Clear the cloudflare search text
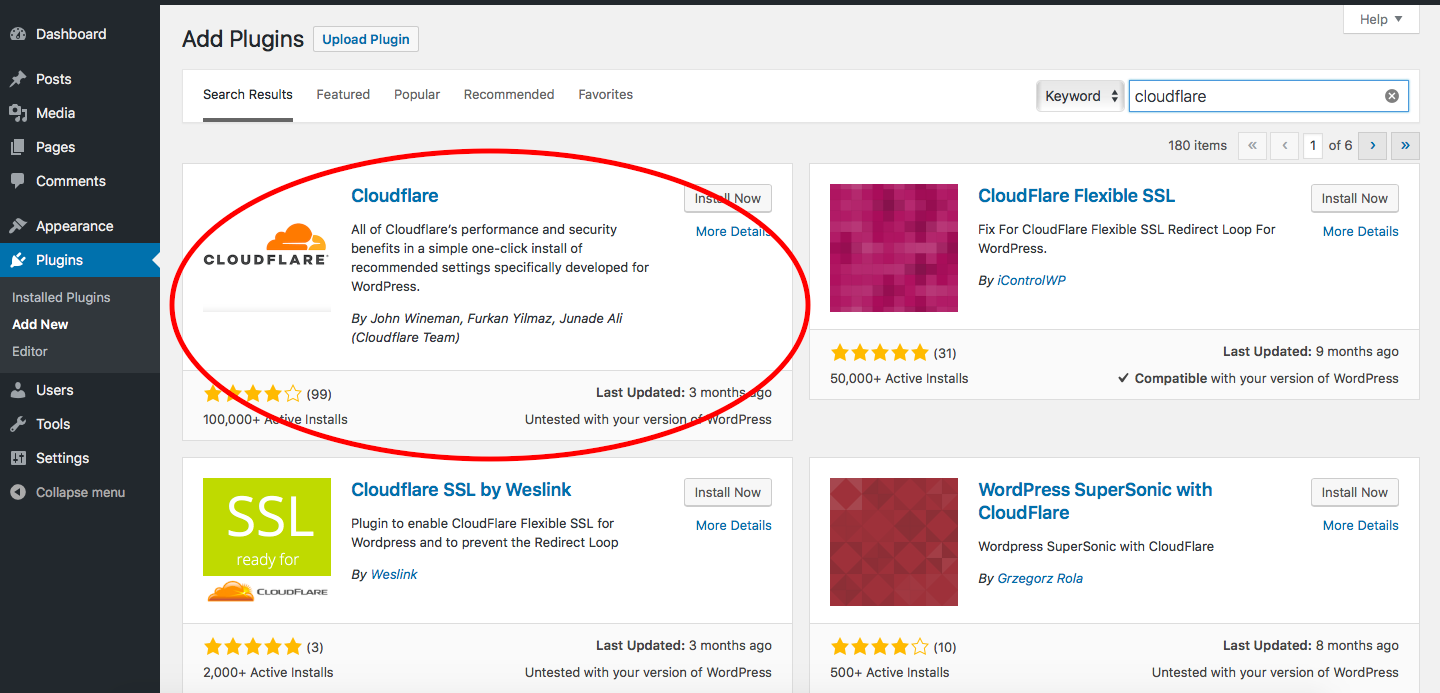Viewport: 1440px width, 693px height. tap(1391, 96)
